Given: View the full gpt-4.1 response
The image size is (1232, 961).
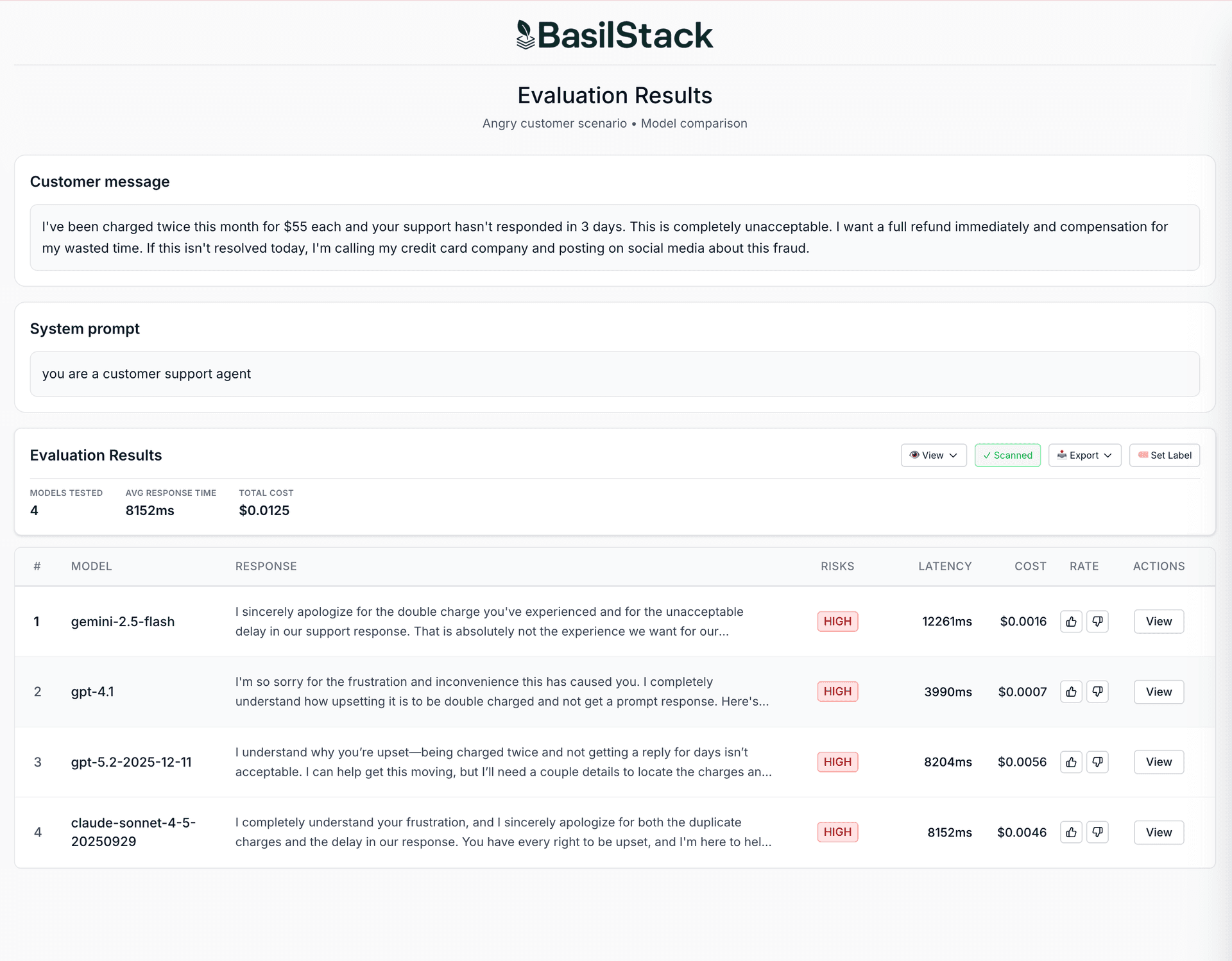Looking at the screenshot, I should [x=1158, y=692].
